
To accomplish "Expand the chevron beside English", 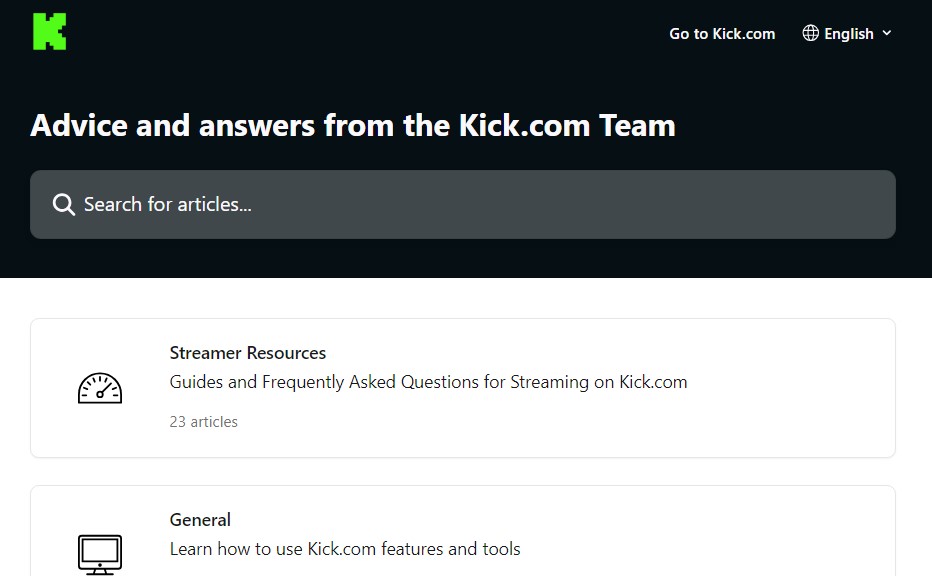I will pyautogui.click(x=886, y=33).
